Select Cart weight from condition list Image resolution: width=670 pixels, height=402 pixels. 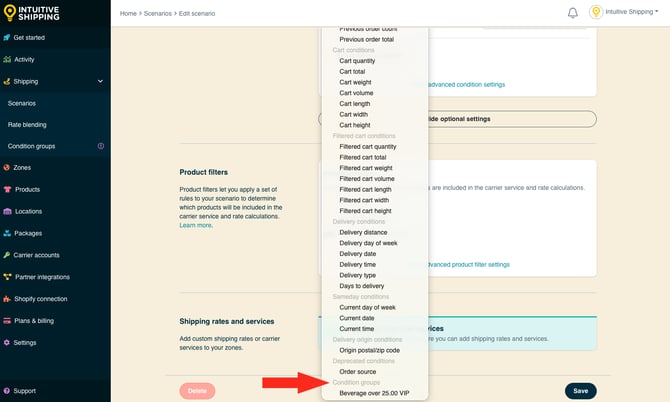click(357, 82)
